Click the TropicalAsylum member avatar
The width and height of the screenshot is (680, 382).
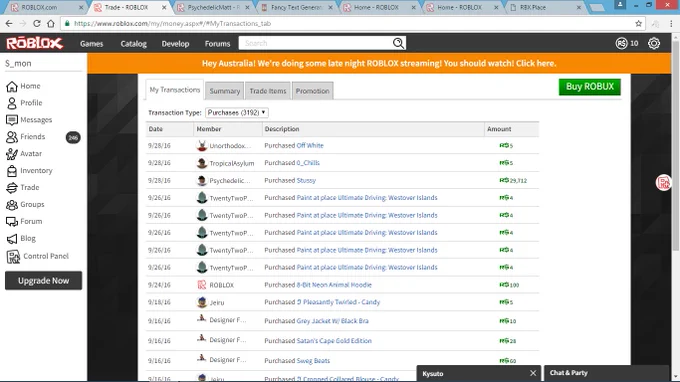pos(202,163)
